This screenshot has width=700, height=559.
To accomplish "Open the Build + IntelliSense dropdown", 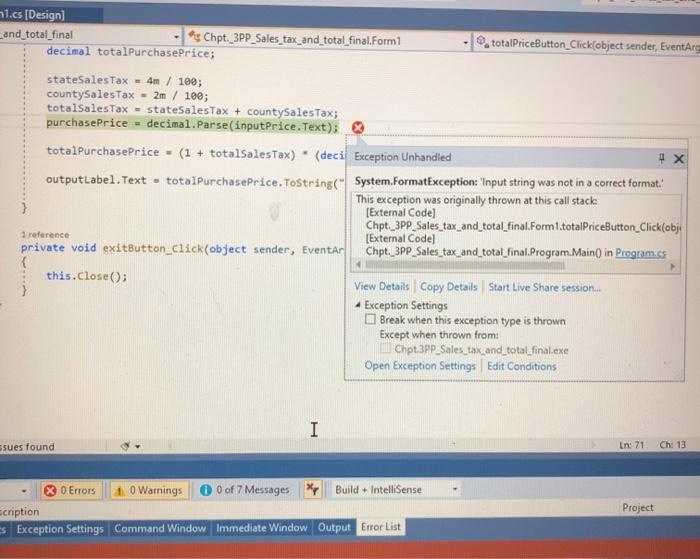I will [396, 489].
